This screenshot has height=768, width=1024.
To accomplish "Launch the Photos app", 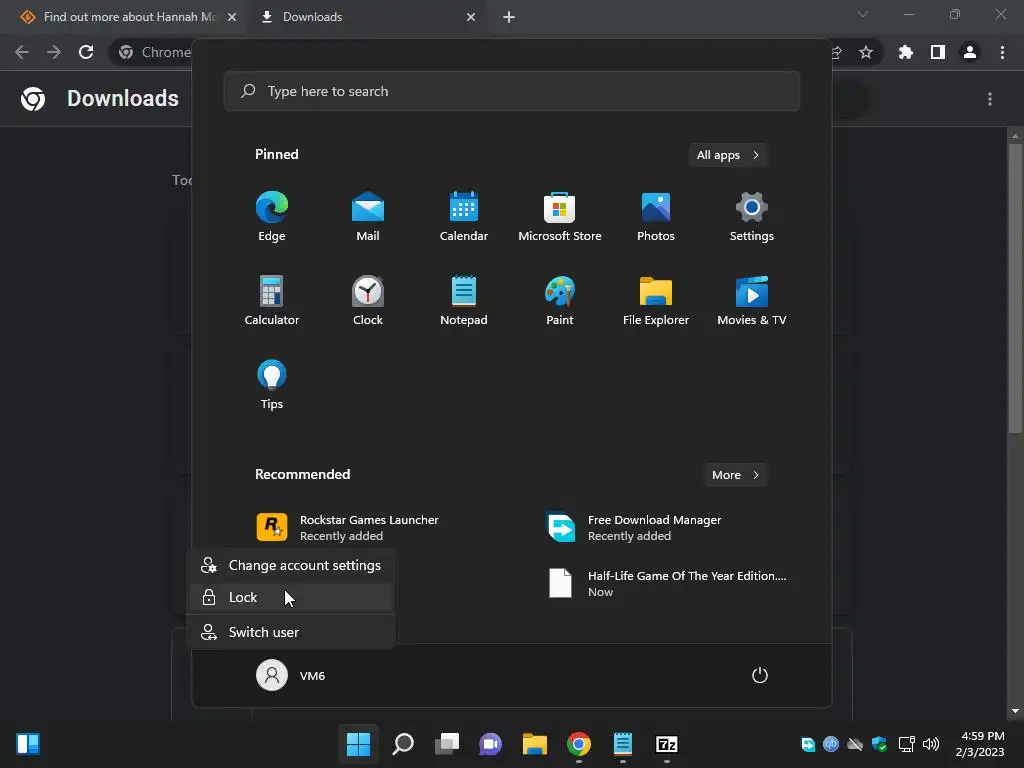I will [x=656, y=216].
